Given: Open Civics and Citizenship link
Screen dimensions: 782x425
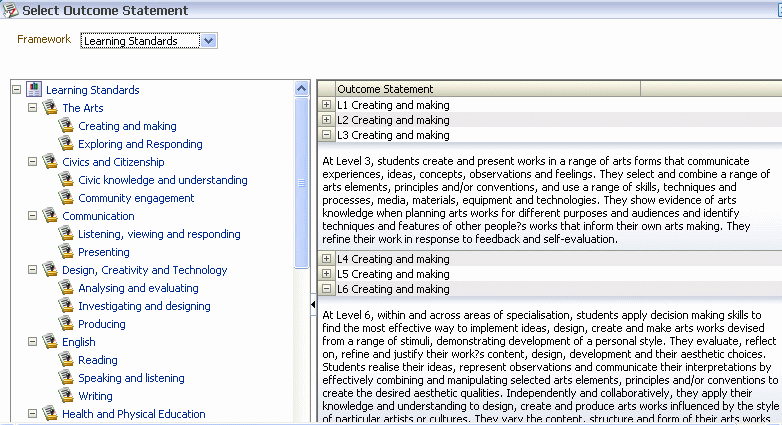Looking at the screenshot, I should [113, 162].
